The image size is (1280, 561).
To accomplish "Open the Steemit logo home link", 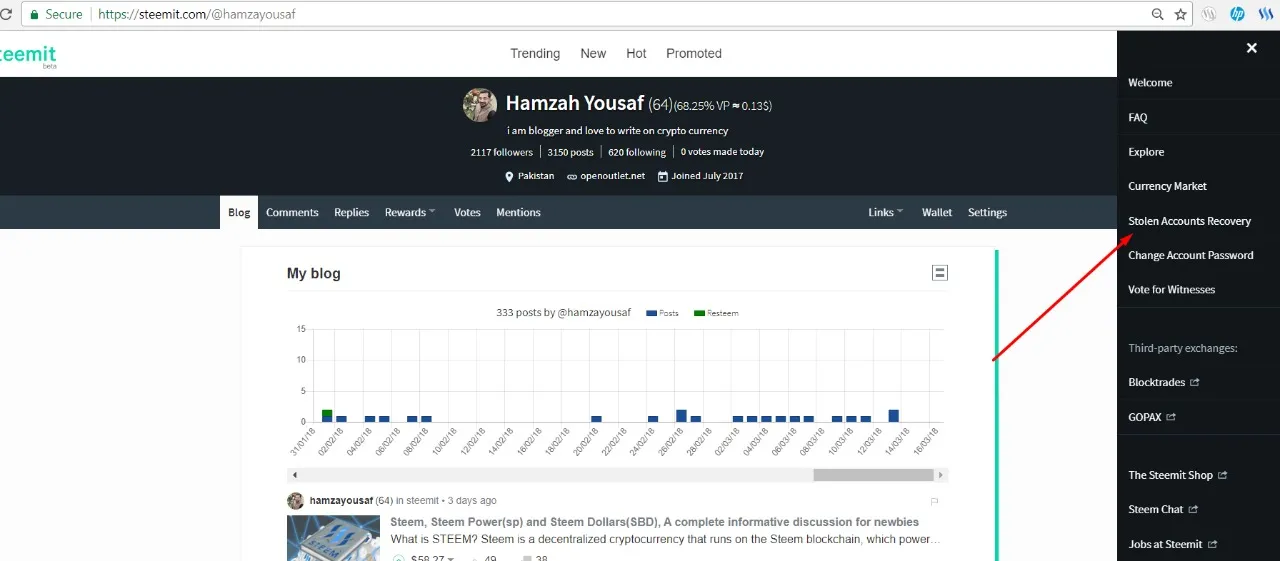I will pyautogui.click(x=27, y=55).
